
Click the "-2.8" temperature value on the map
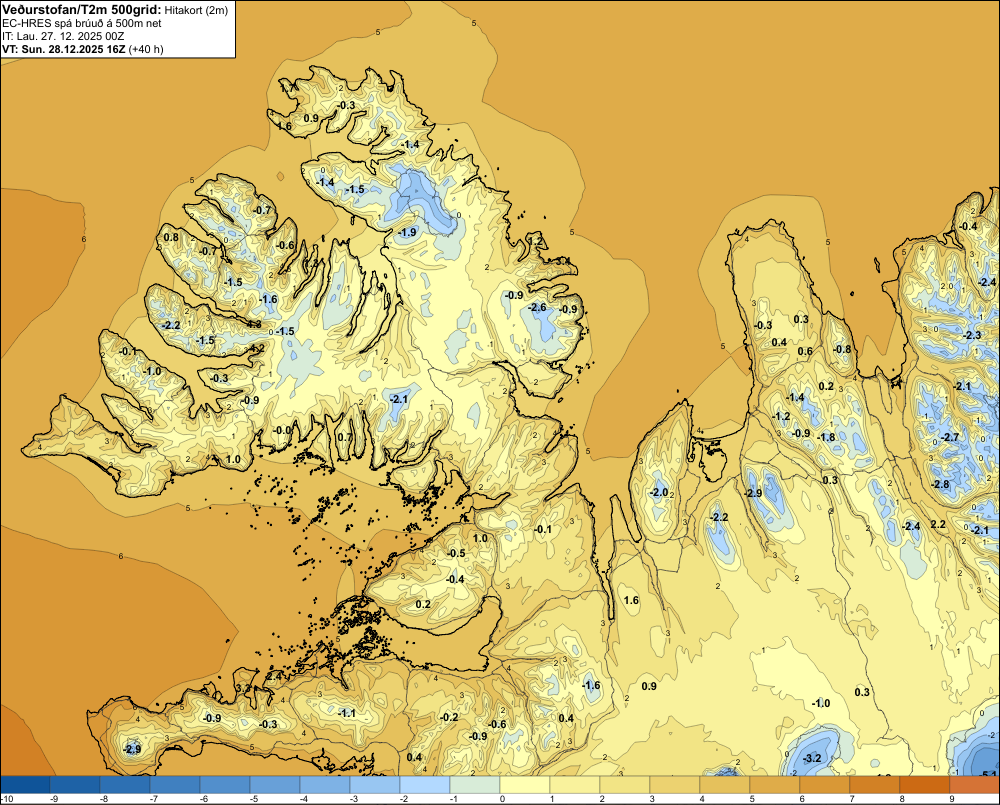[x=940, y=484]
